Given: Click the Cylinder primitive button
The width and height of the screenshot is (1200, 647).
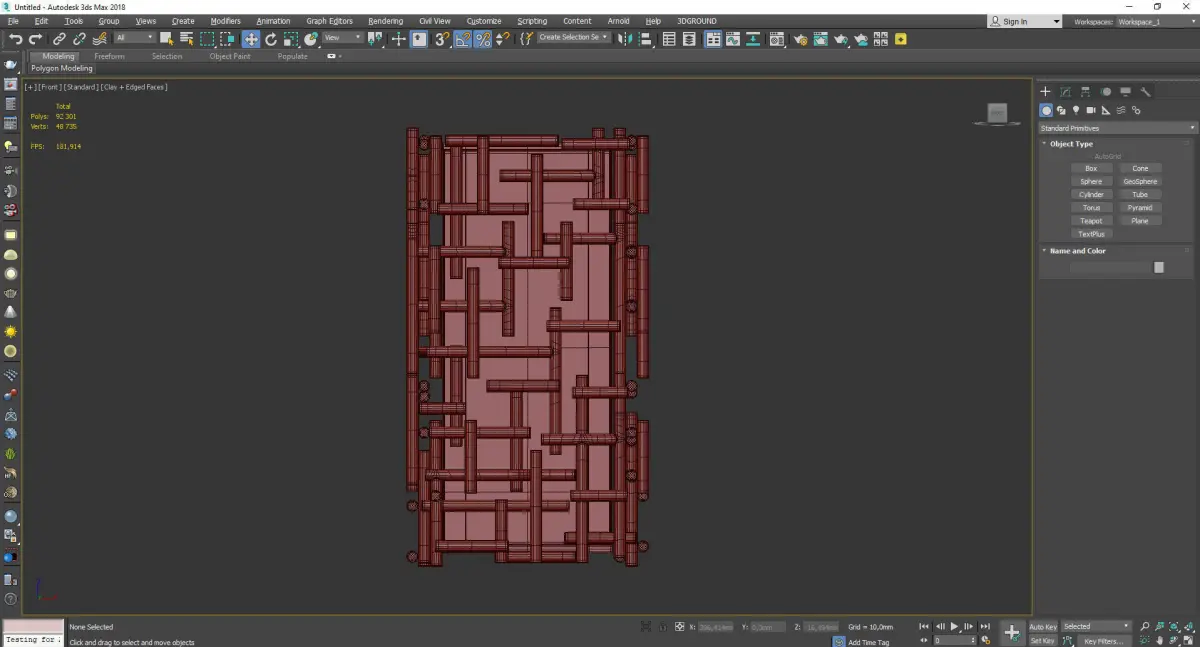Looking at the screenshot, I should coord(1091,194).
